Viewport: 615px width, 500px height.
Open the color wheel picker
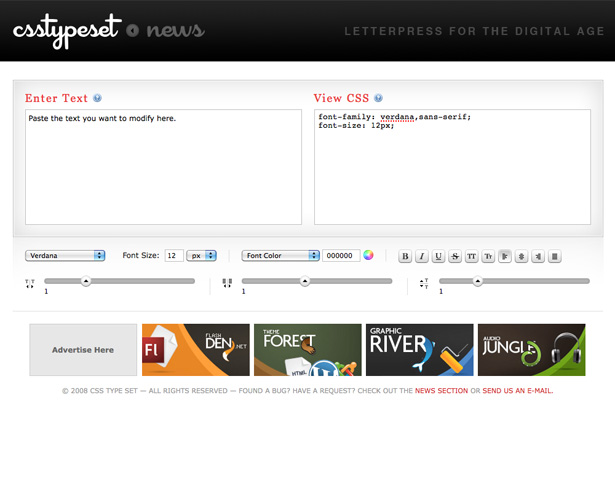click(368, 255)
